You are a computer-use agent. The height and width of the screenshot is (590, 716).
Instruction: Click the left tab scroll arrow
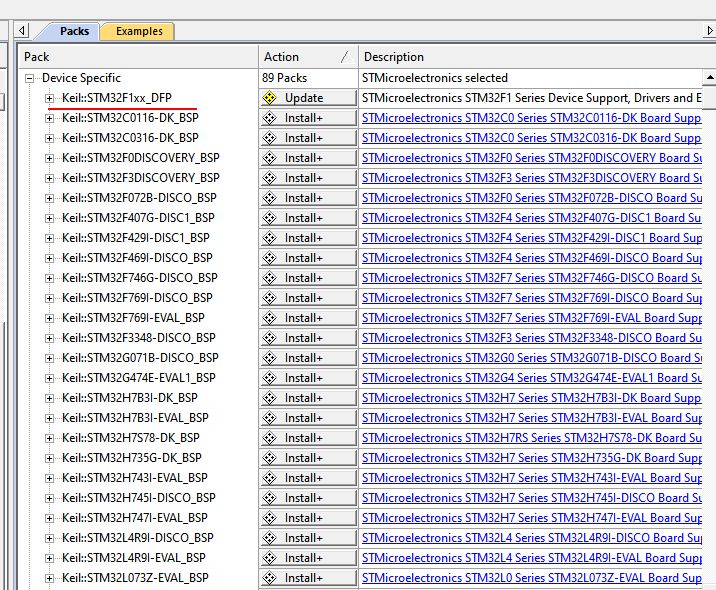pyautogui.click(x=21, y=31)
